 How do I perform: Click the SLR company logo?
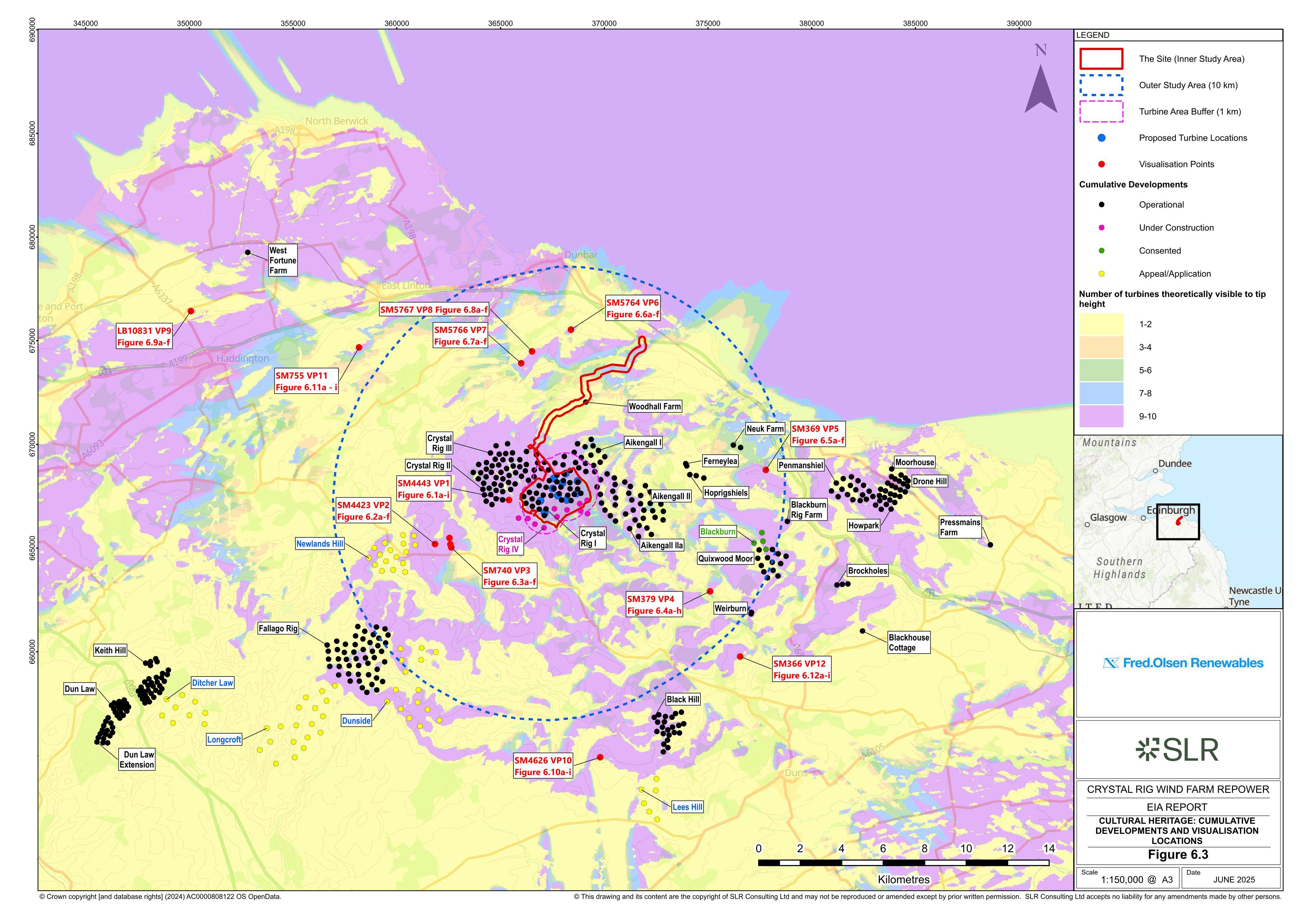(1177, 750)
